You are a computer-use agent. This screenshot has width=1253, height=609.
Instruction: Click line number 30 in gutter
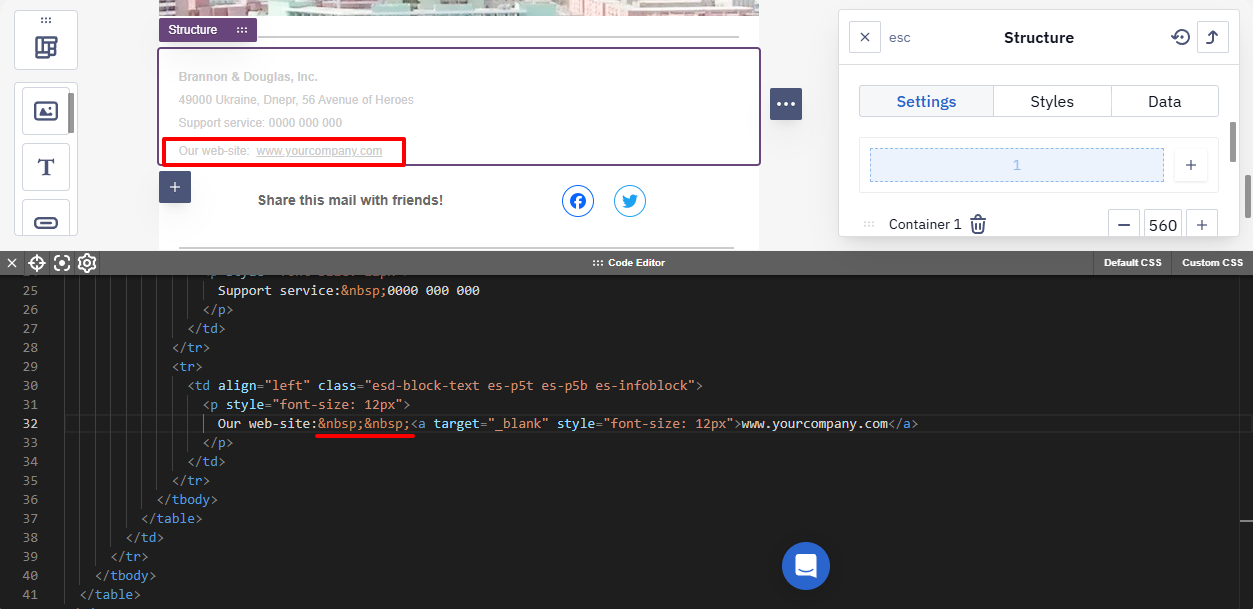[29, 386]
